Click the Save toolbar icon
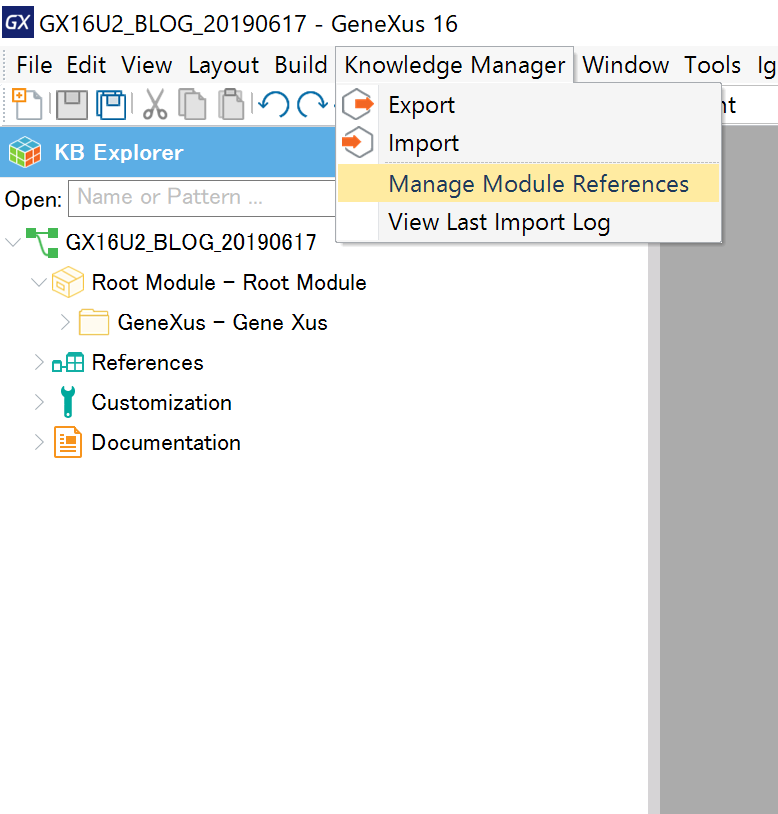This screenshot has width=778, height=814. (72, 105)
